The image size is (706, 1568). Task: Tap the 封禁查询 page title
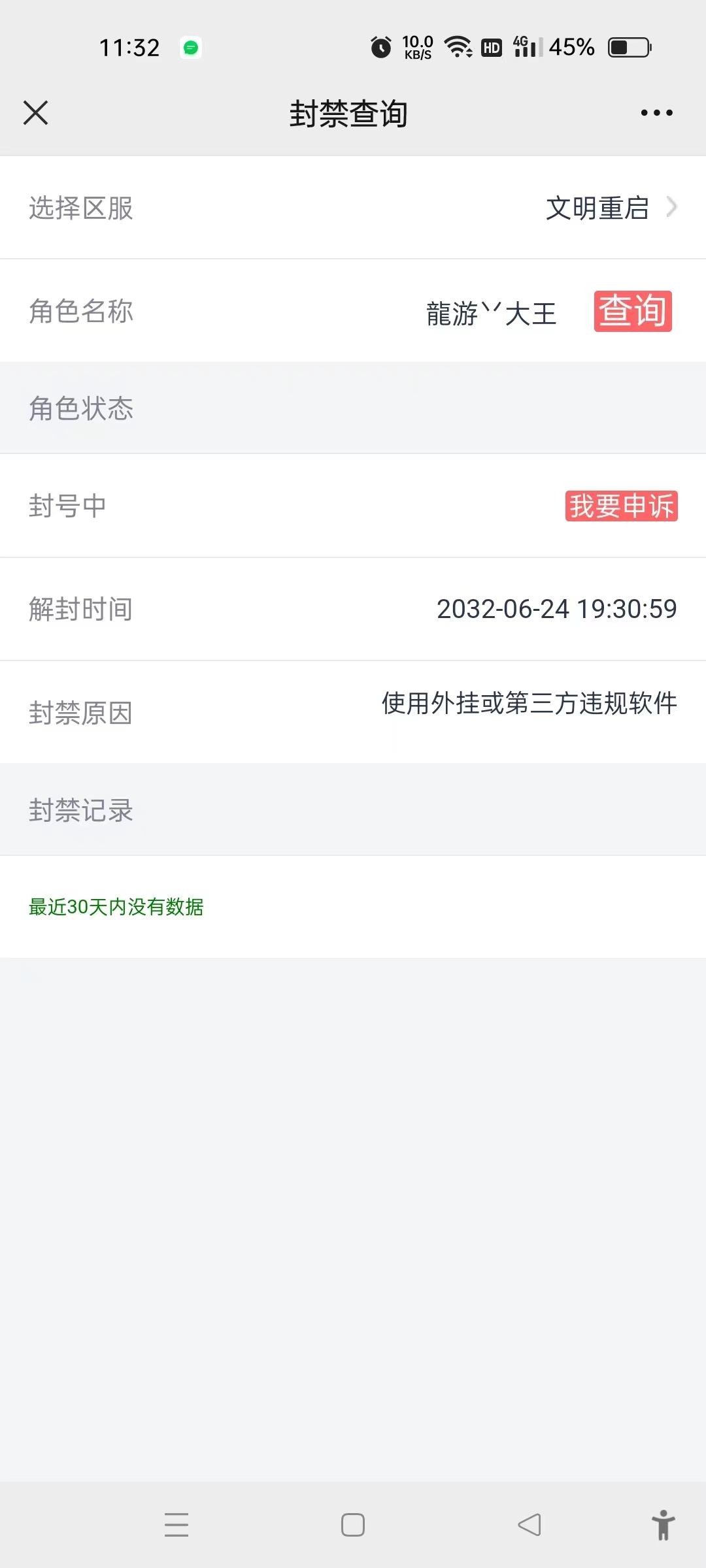(x=348, y=114)
